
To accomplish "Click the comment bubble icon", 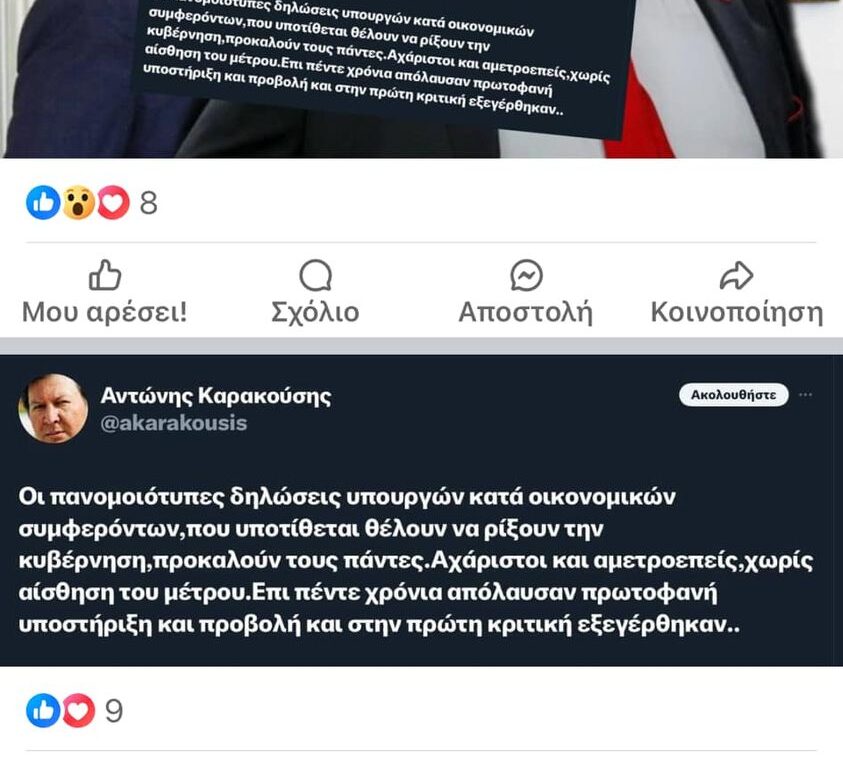I will pyautogui.click(x=316, y=276).
